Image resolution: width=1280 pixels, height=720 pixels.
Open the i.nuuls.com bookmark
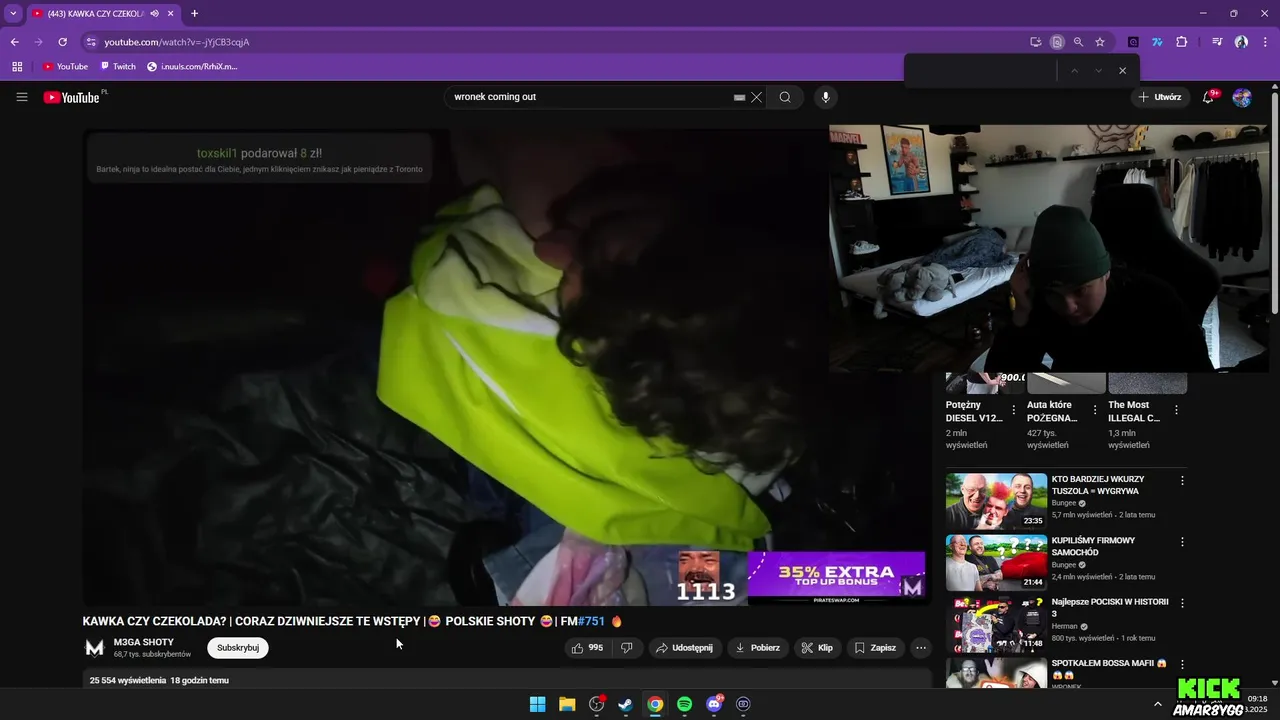193,67
